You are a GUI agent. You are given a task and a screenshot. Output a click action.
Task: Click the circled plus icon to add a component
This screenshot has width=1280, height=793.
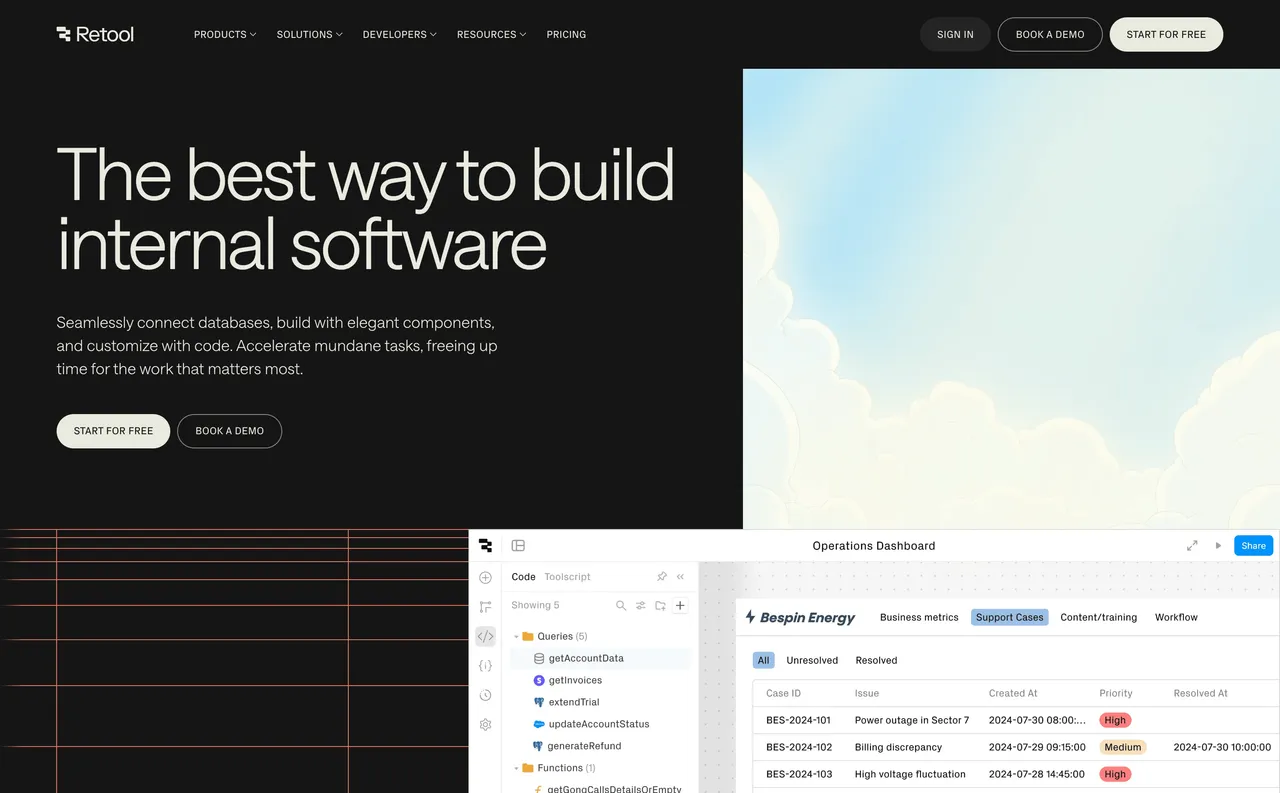(486, 577)
